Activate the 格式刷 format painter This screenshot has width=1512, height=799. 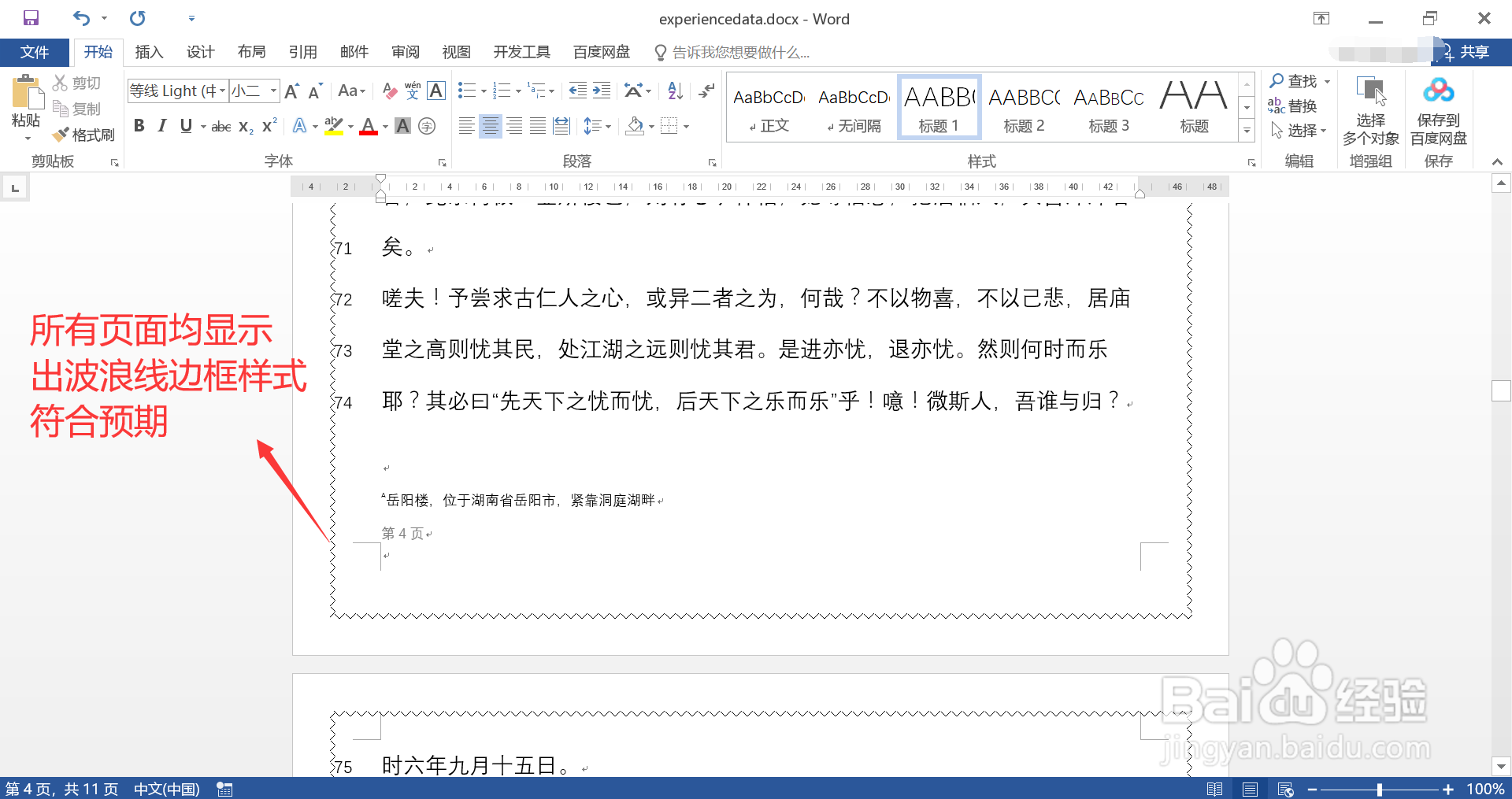tap(83, 135)
